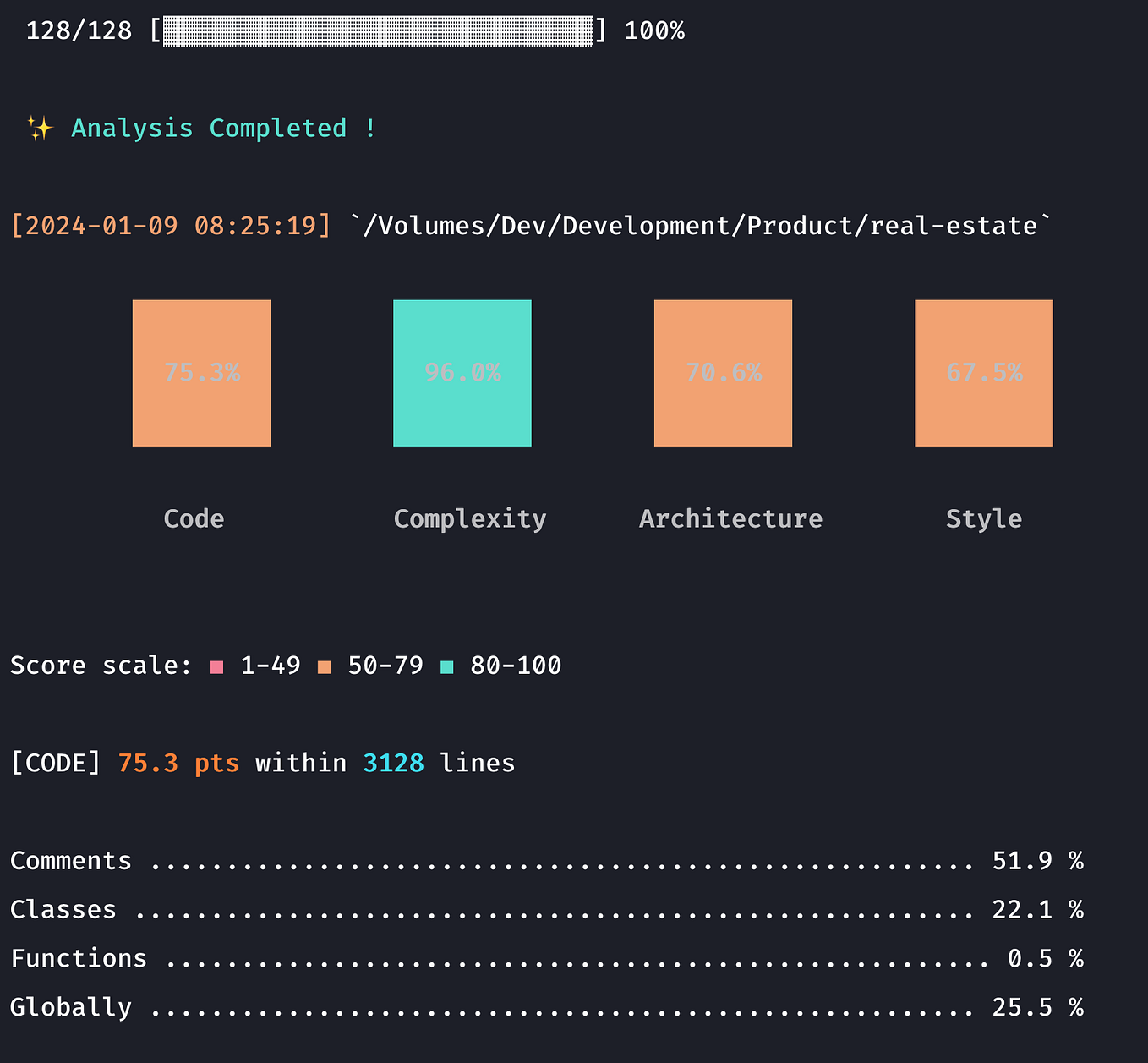Click the 3128 lines count text

pos(393,762)
